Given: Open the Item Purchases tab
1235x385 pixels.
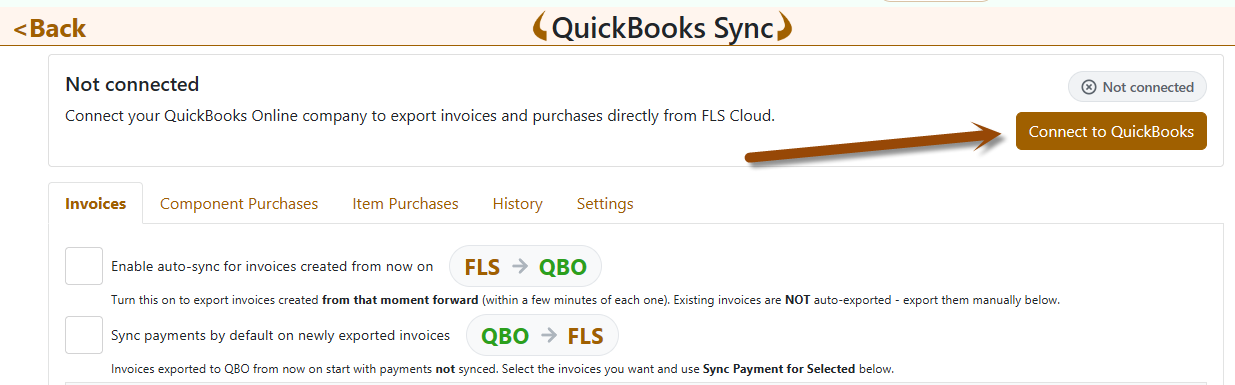Looking at the screenshot, I should click(x=405, y=204).
